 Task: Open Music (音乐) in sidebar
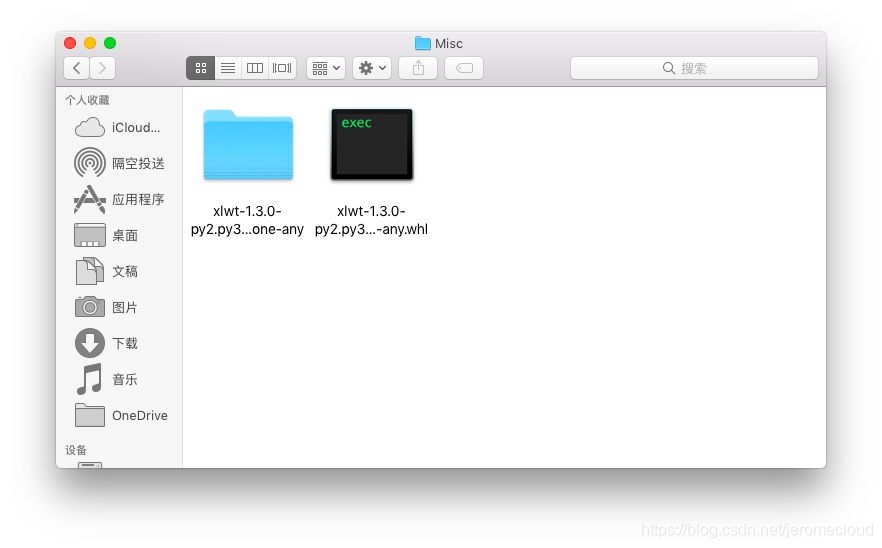106,379
